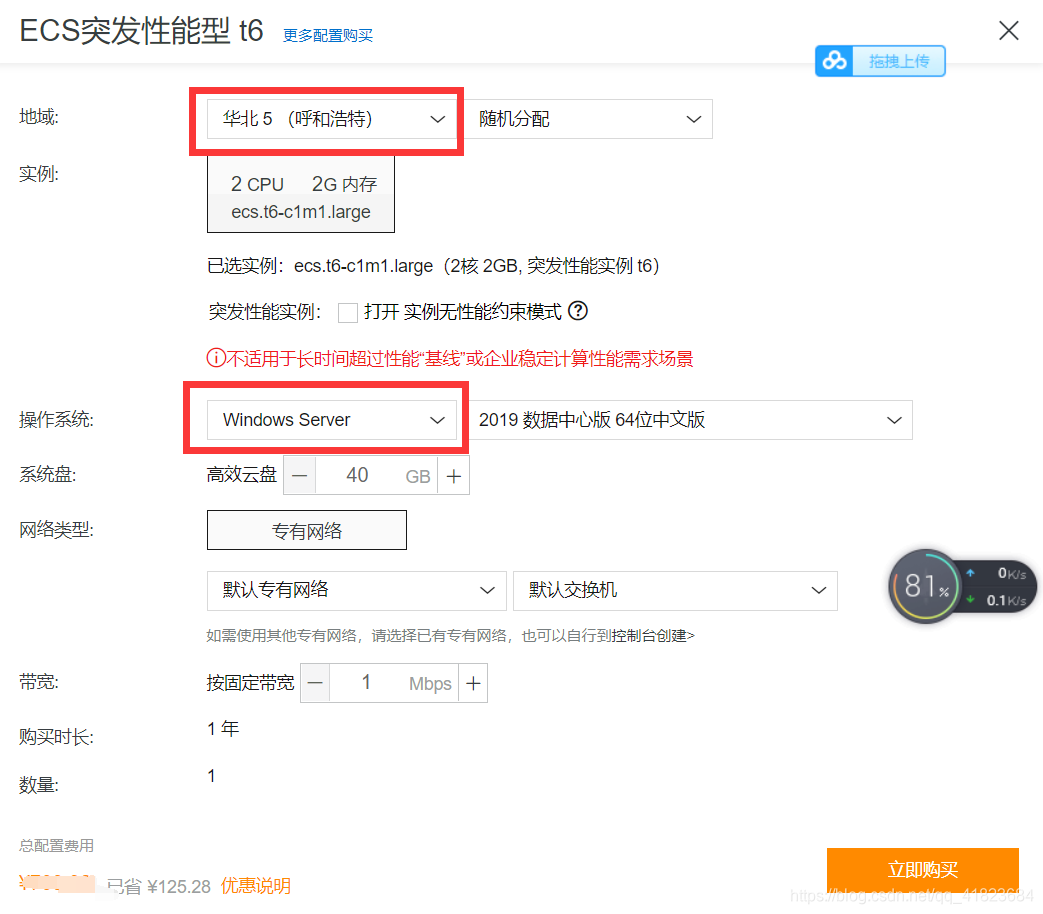Click the 拖拽上传 cloud upload button
The width and height of the screenshot is (1043, 914).
pos(880,61)
